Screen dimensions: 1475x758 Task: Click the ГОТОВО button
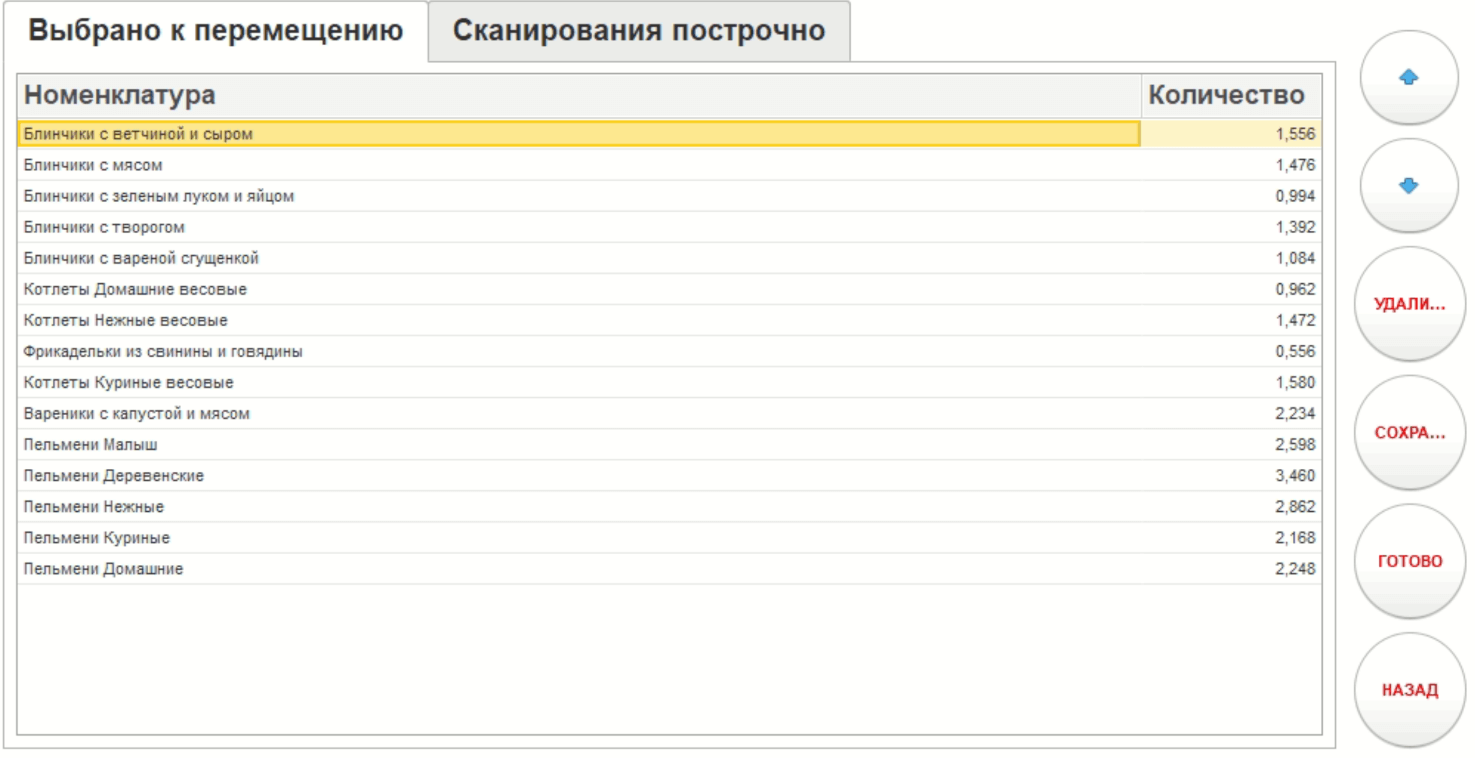coord(1409,561)
